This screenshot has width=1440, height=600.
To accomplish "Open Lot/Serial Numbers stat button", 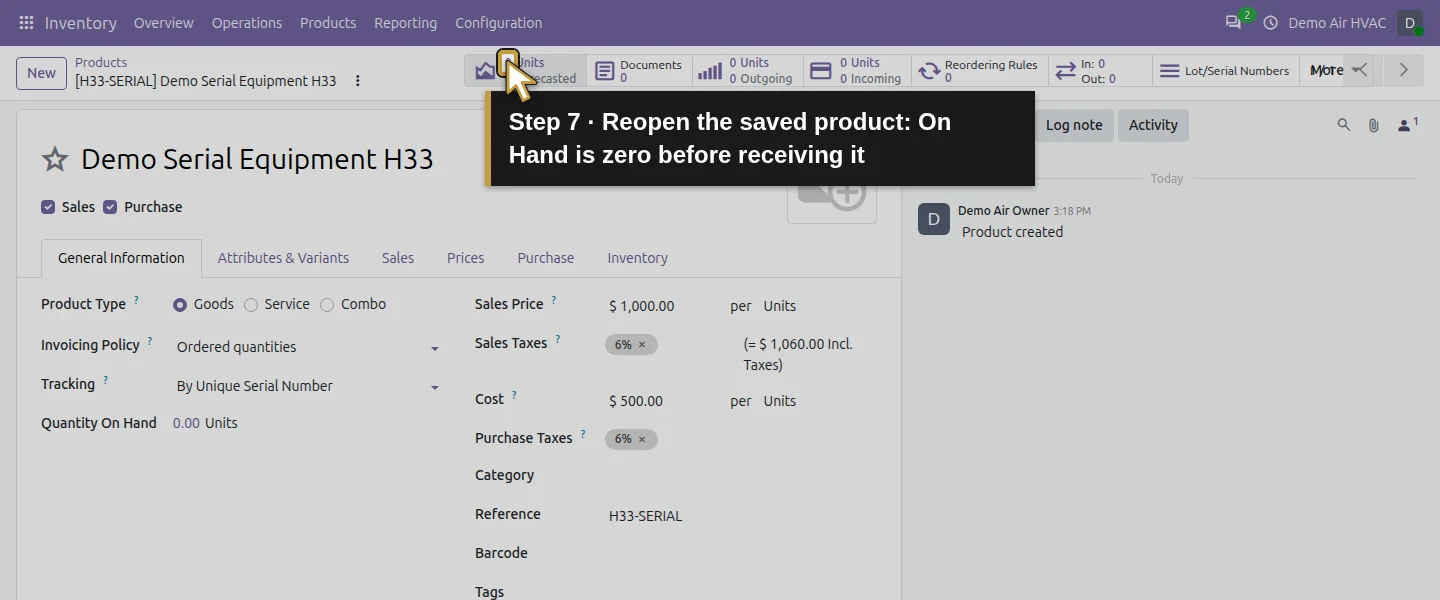I will coord(1225,70).
